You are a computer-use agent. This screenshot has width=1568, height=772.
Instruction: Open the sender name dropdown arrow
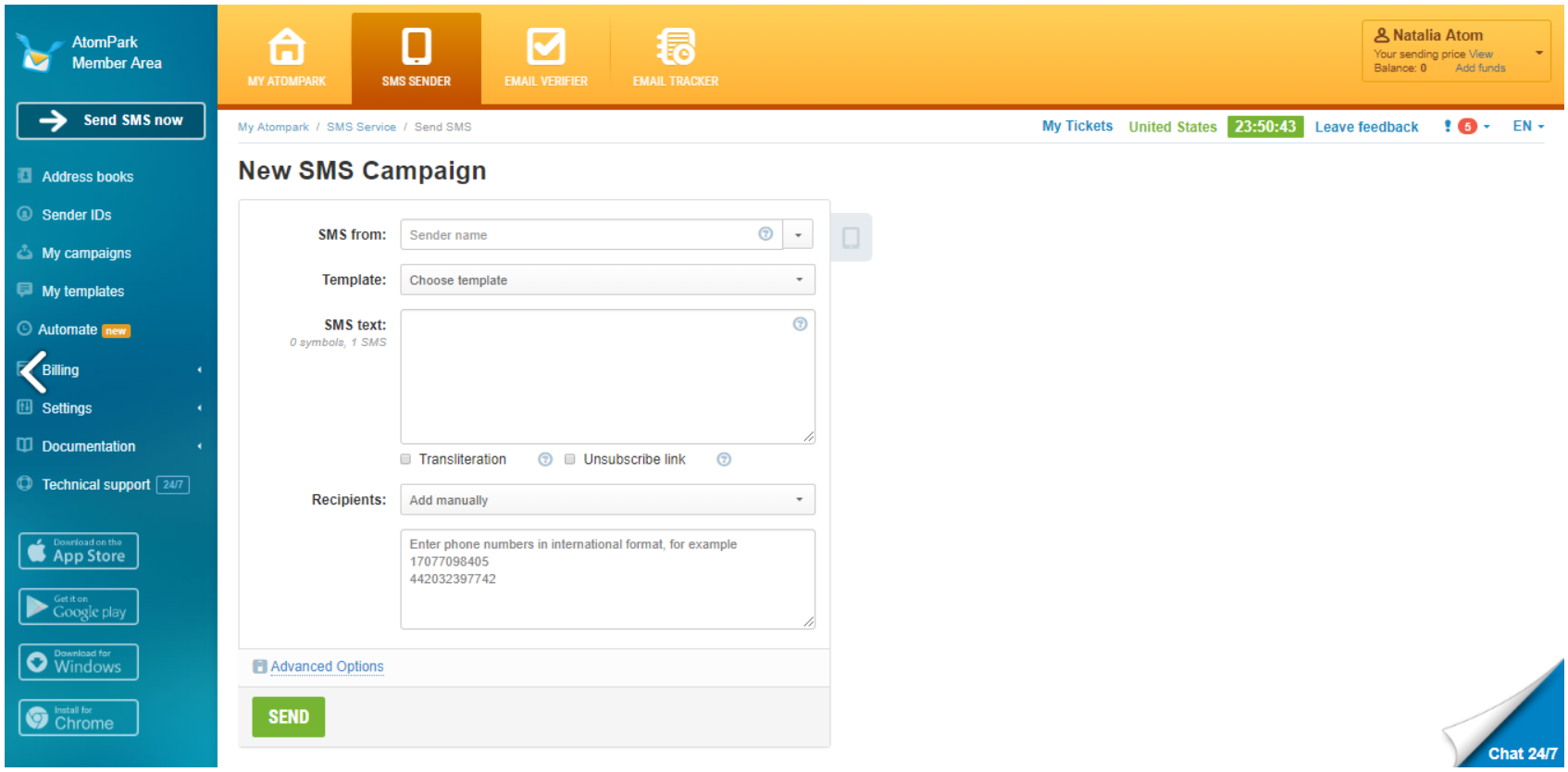pyautogui.click(x=798, y=235)
